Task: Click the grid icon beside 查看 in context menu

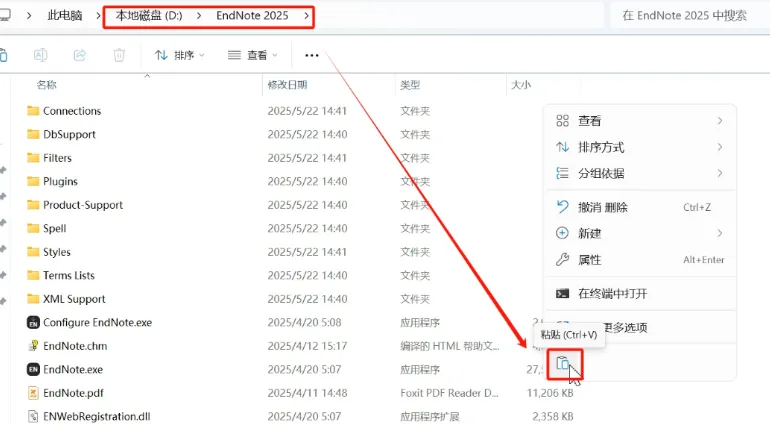Action: (562, 121)
